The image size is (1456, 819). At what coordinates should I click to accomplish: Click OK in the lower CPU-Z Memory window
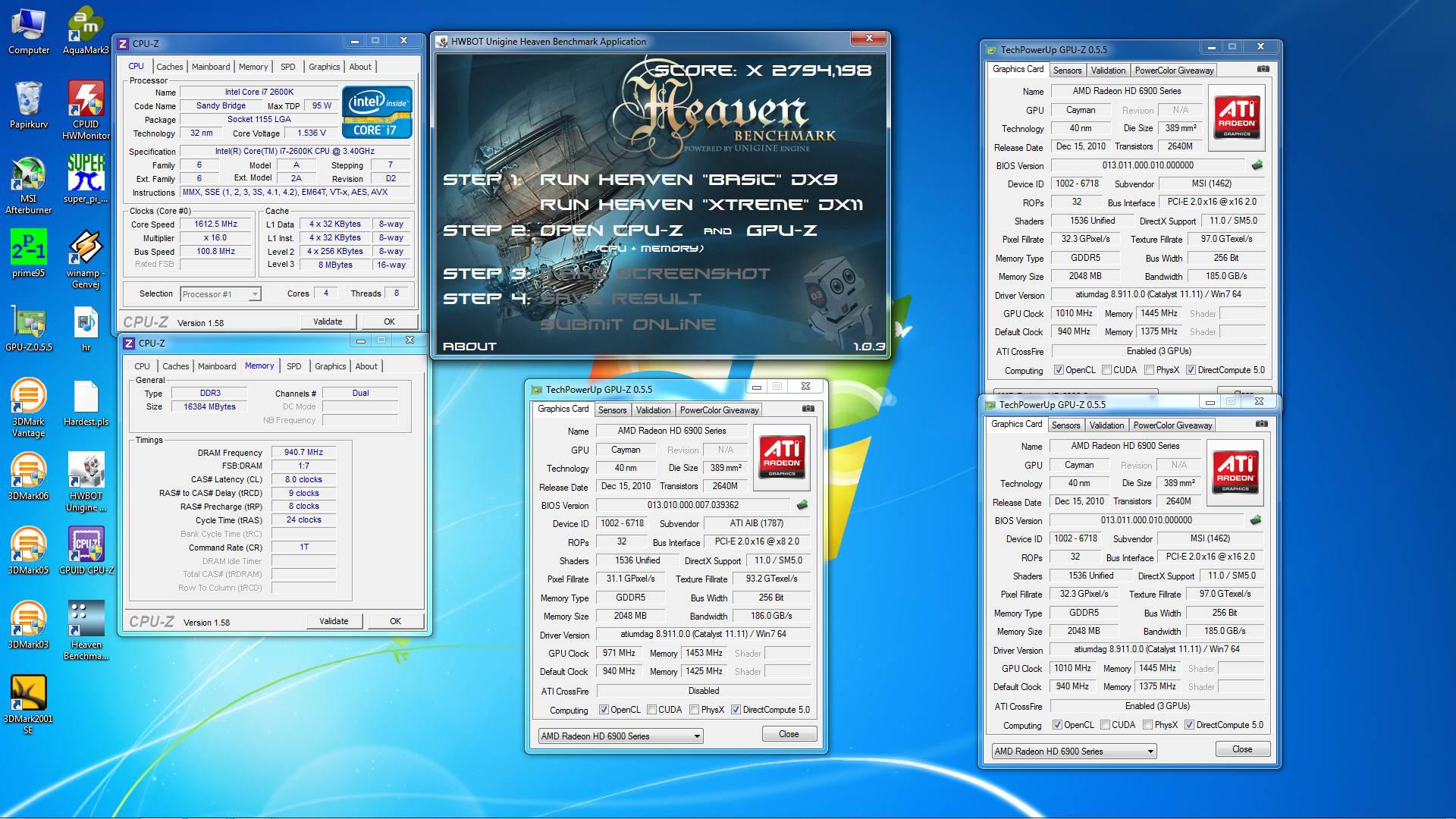[395, 621]
